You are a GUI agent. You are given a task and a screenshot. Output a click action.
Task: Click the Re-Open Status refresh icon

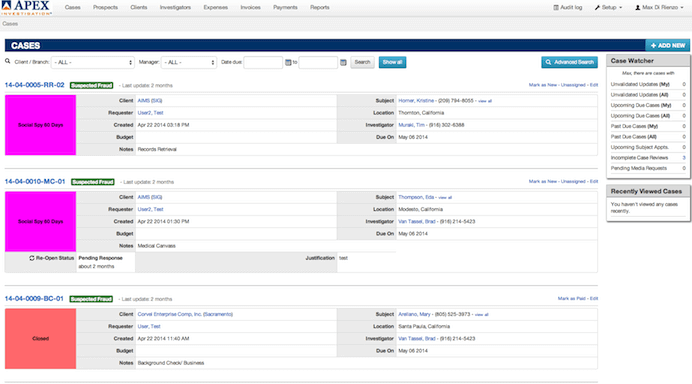tap(32, 258)
